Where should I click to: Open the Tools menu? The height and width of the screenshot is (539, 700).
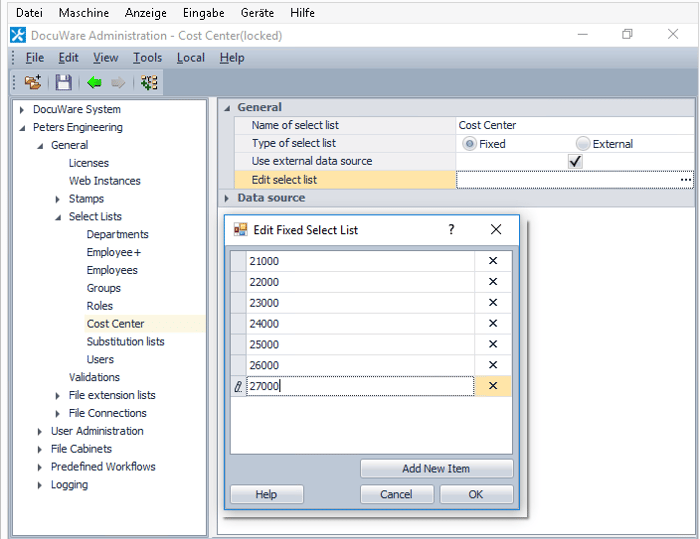click(x=147, y=58)
